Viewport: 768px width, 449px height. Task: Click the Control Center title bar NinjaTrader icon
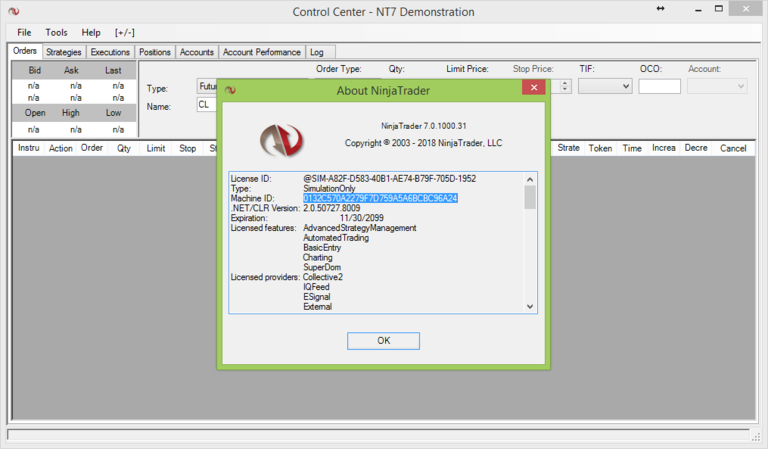point(13,12)
